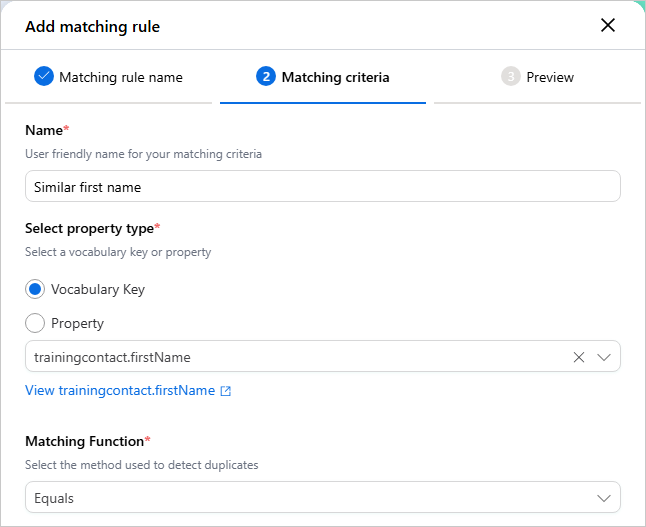Clear the trainingcontact.firstName selection

click(x=579, y=357)
